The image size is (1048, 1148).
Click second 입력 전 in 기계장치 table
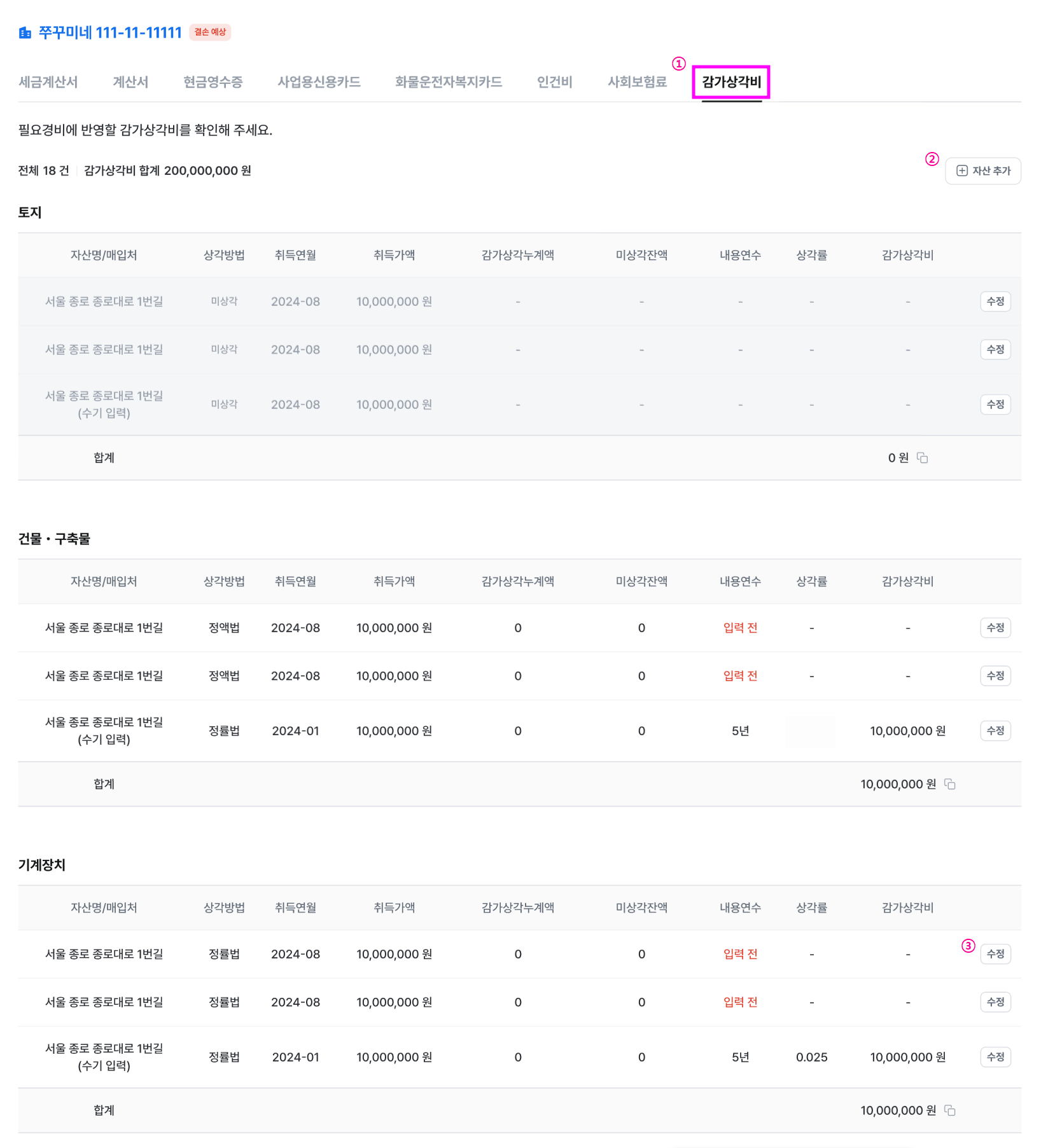(740, 1002)
